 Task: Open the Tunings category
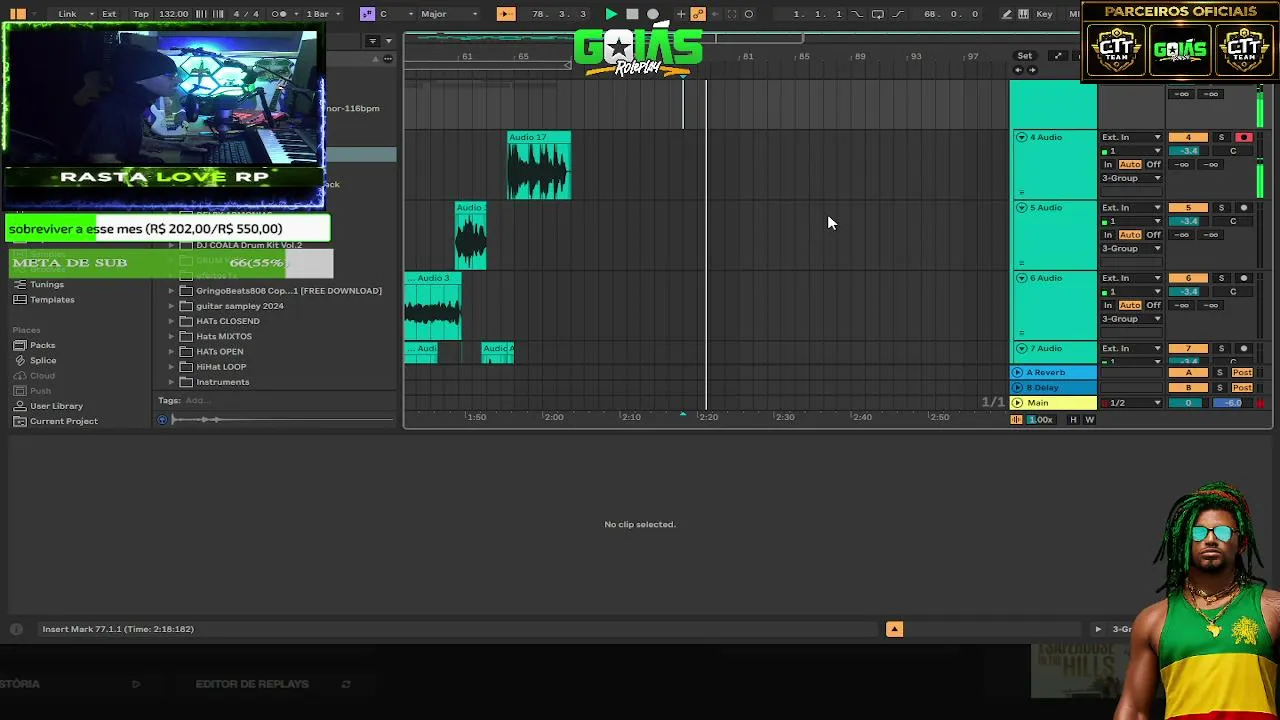click(46, 285)
